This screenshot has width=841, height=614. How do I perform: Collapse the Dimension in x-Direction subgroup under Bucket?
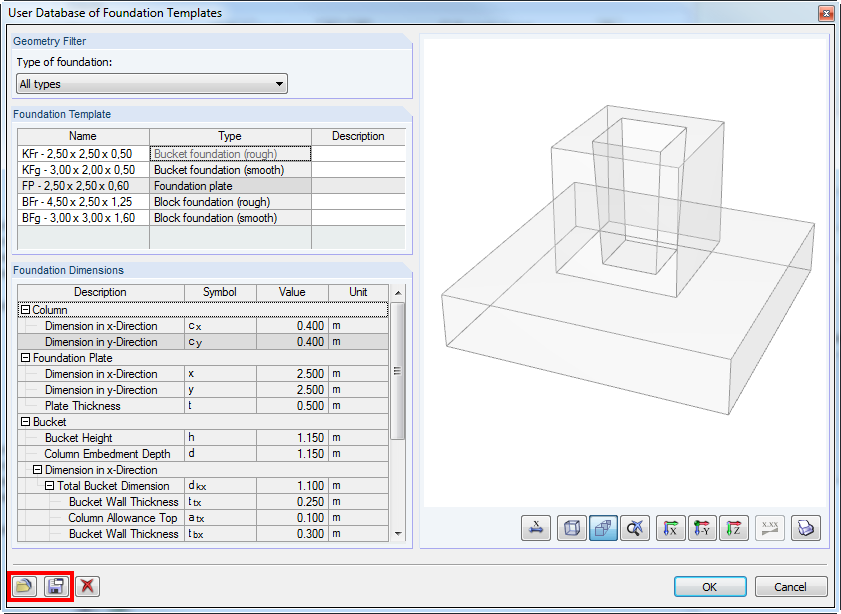point(38,470)
